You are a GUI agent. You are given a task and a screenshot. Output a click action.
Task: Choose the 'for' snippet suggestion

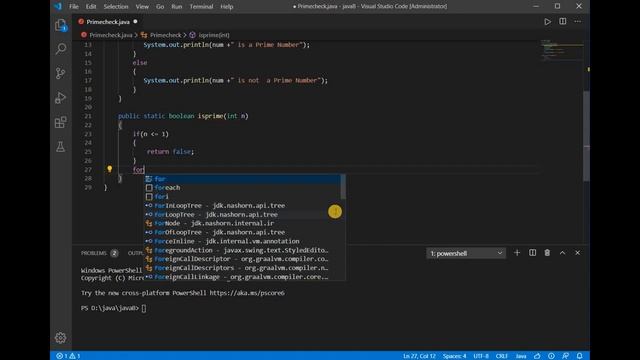242,179
